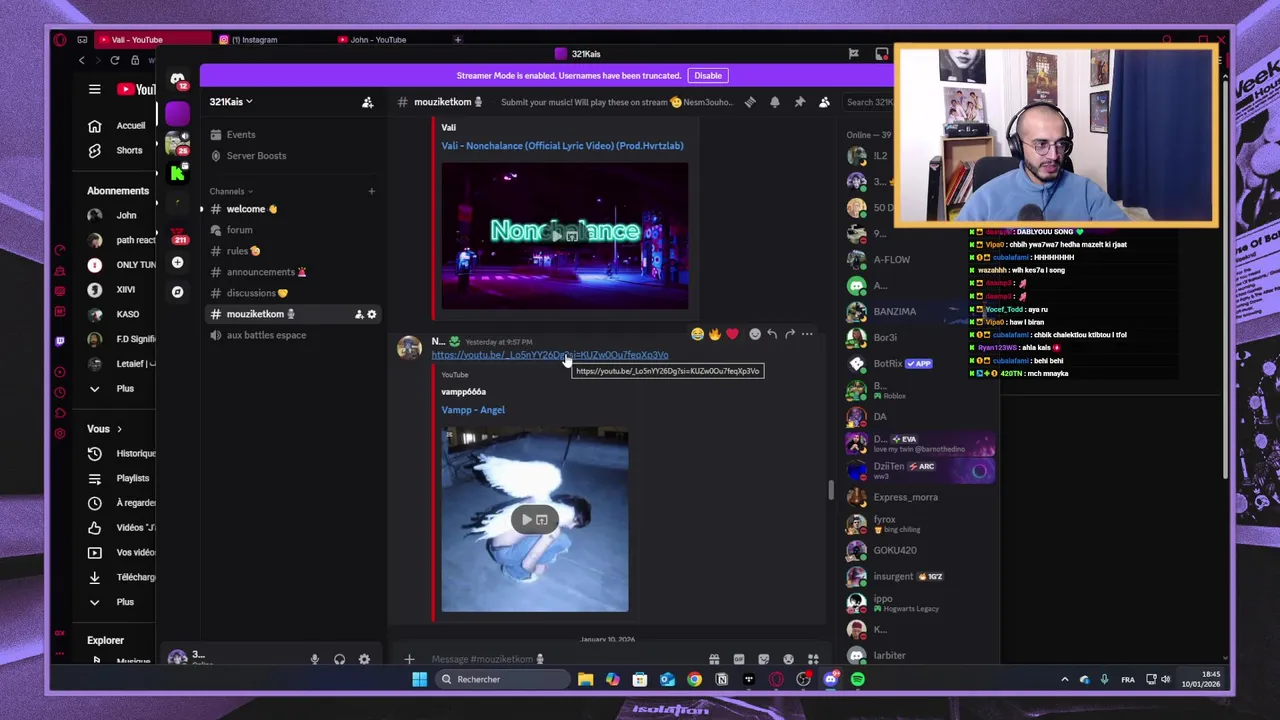Open Discord user settings gear

(364, 659)
